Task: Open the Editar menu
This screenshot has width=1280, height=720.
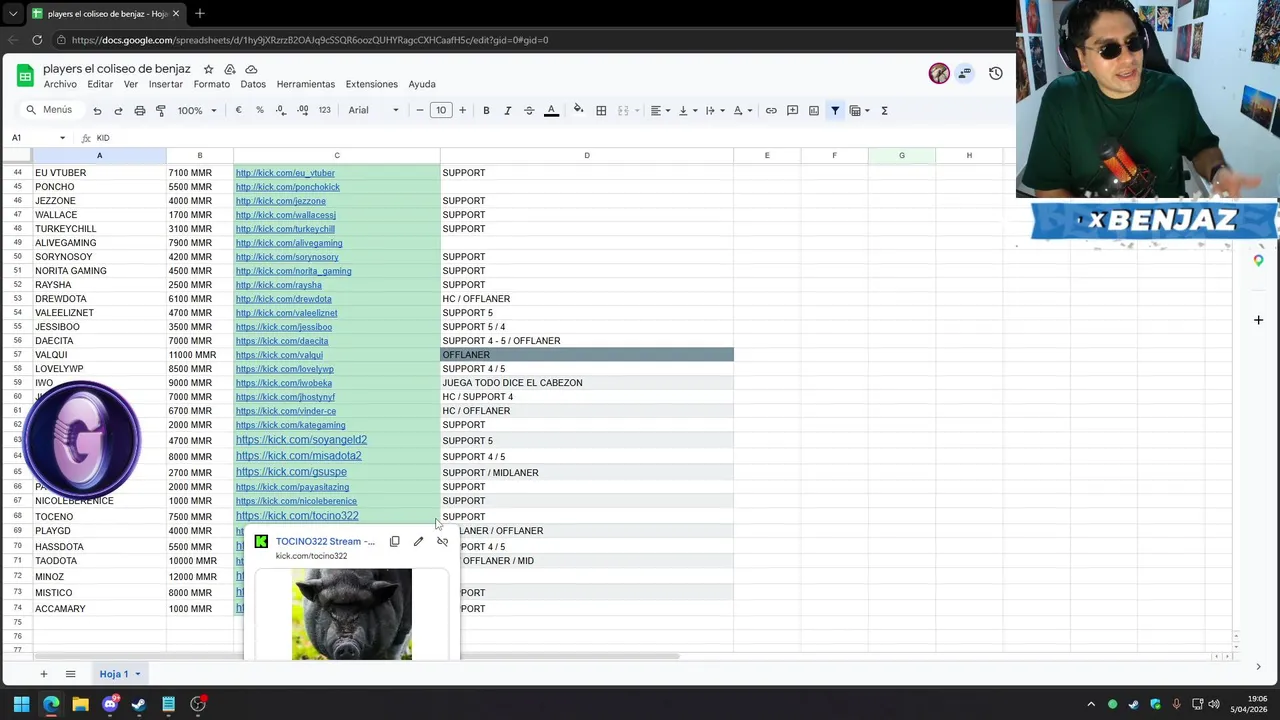Action: [100, 84]
